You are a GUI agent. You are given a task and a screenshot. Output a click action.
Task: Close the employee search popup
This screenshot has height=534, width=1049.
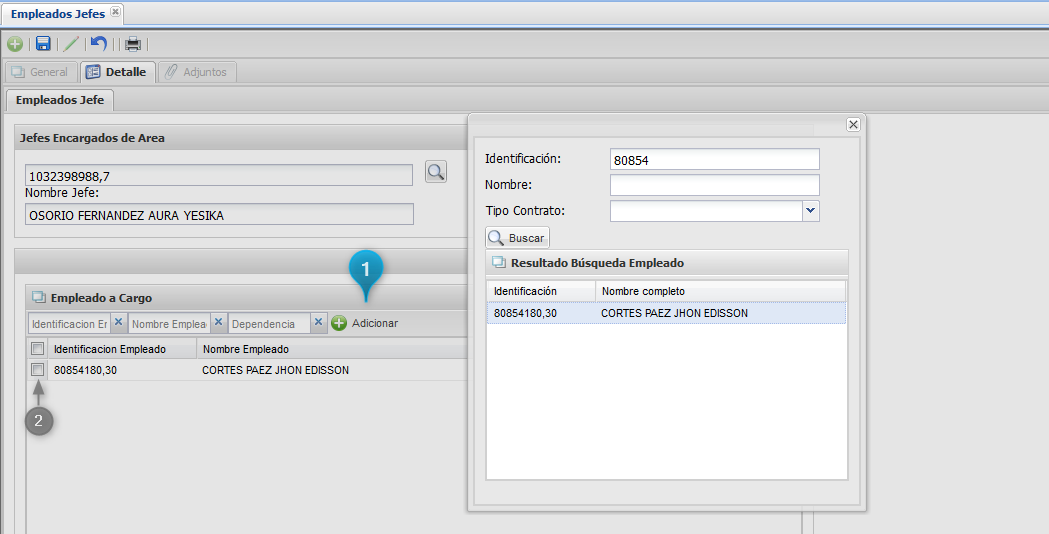853,125
